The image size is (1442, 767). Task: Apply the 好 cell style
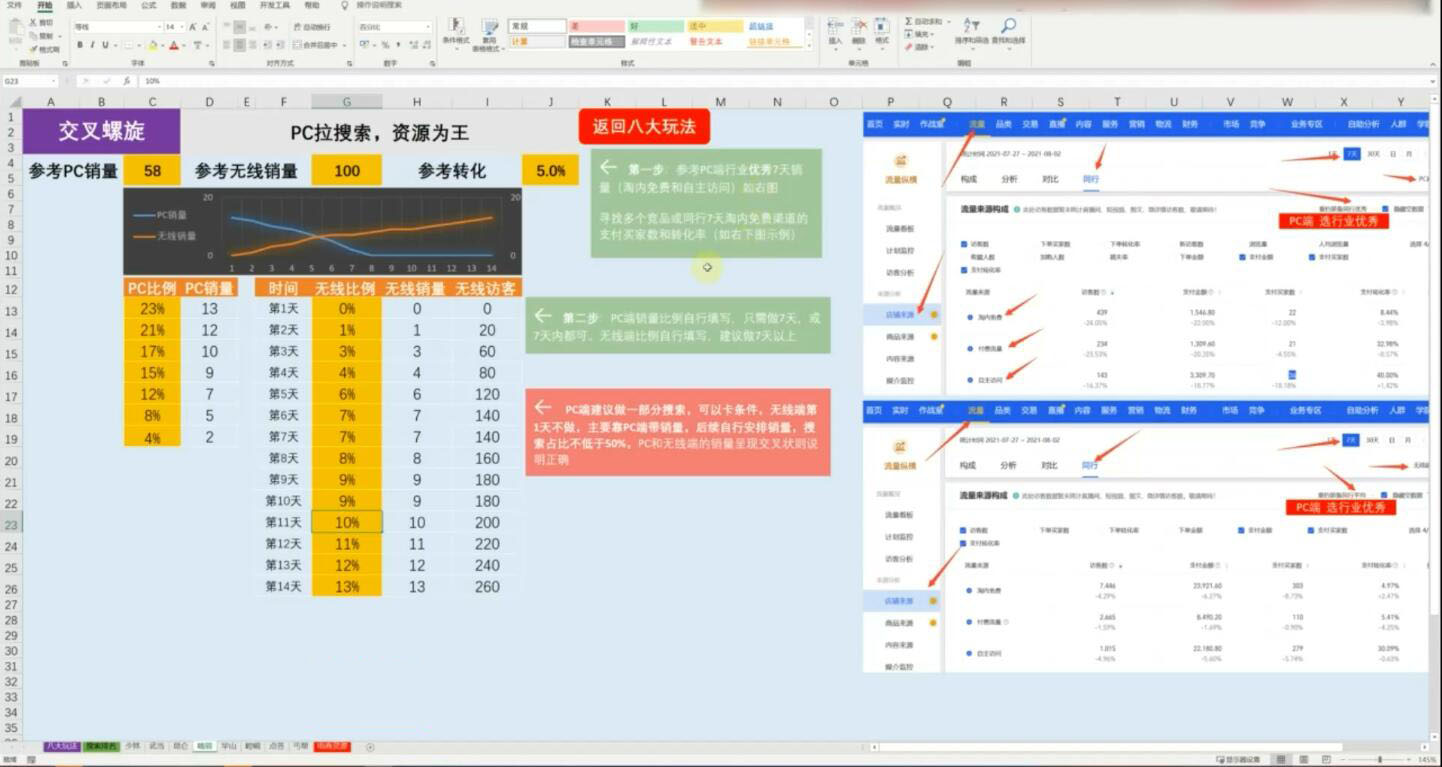(655, 26)
